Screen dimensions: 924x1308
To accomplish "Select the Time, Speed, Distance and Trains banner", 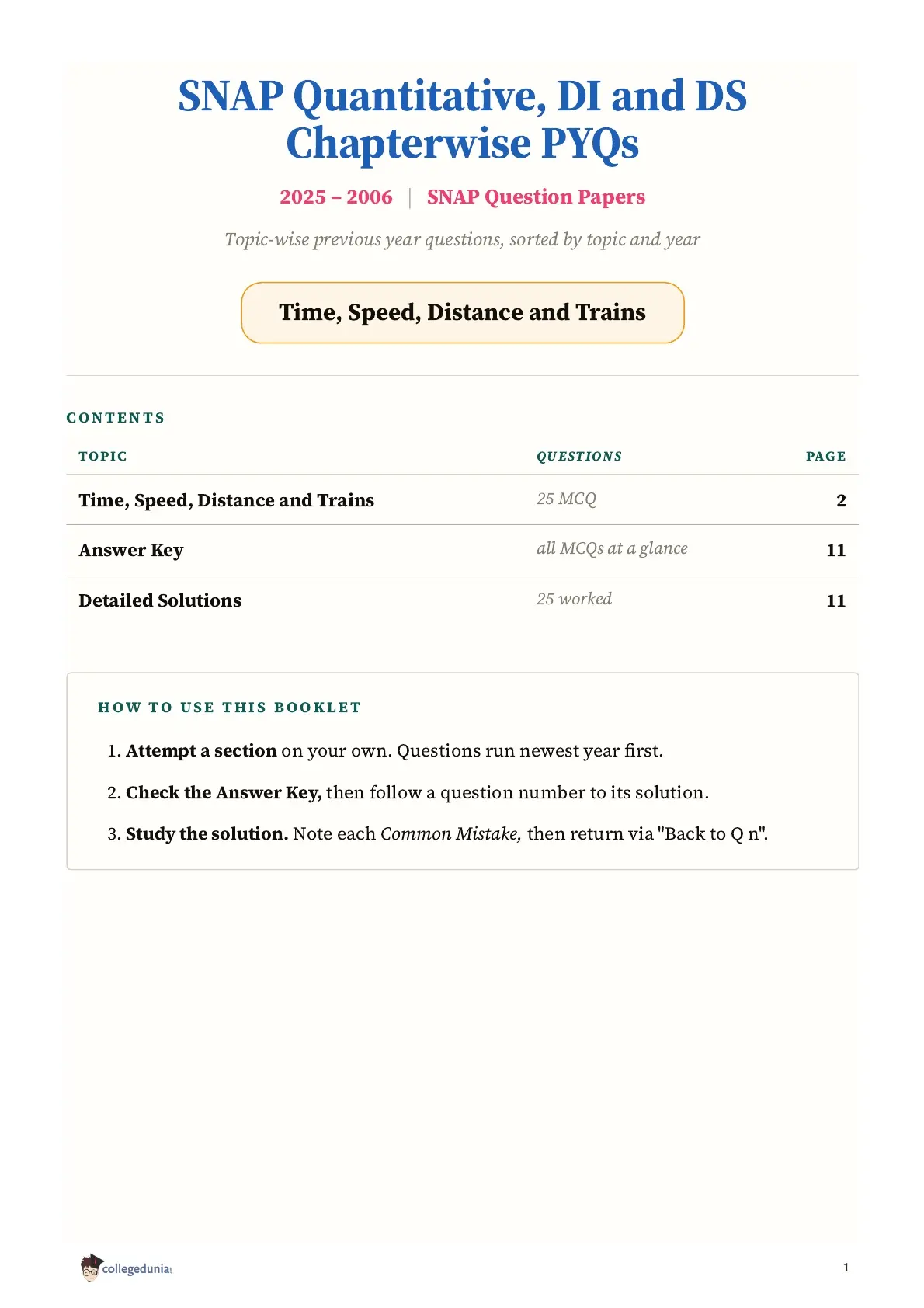I will click(x=463, y=312).
